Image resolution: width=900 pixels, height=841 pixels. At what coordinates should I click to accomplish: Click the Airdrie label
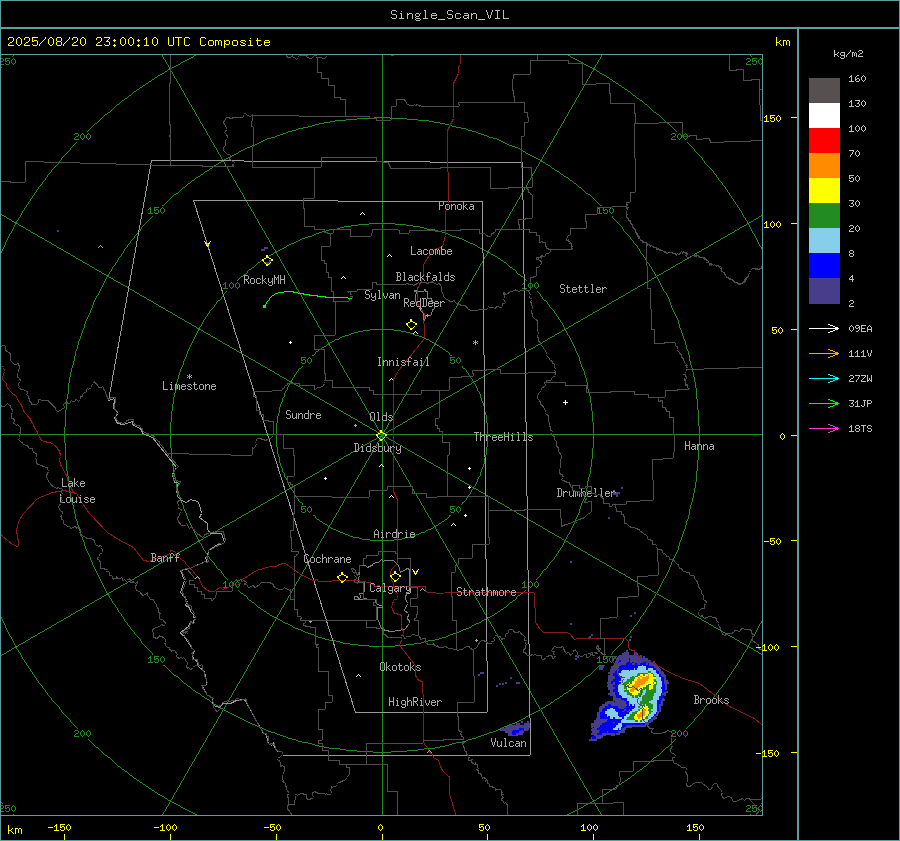(394, 534)
